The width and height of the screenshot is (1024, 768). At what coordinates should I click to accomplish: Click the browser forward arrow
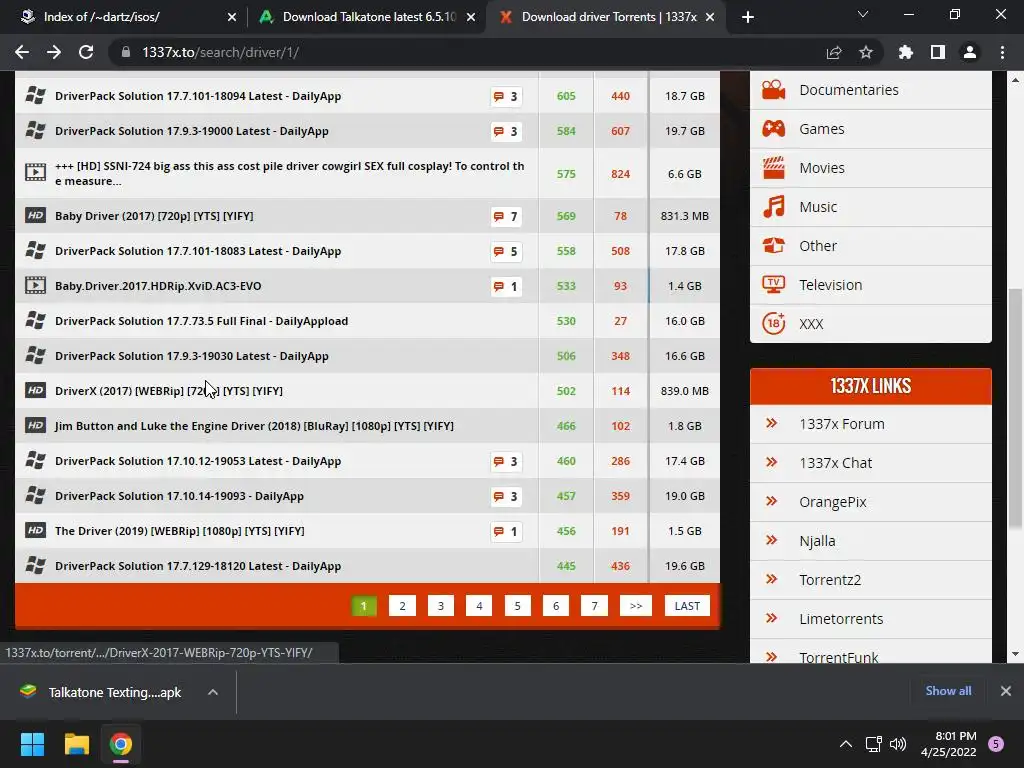[x=54, y=52]
